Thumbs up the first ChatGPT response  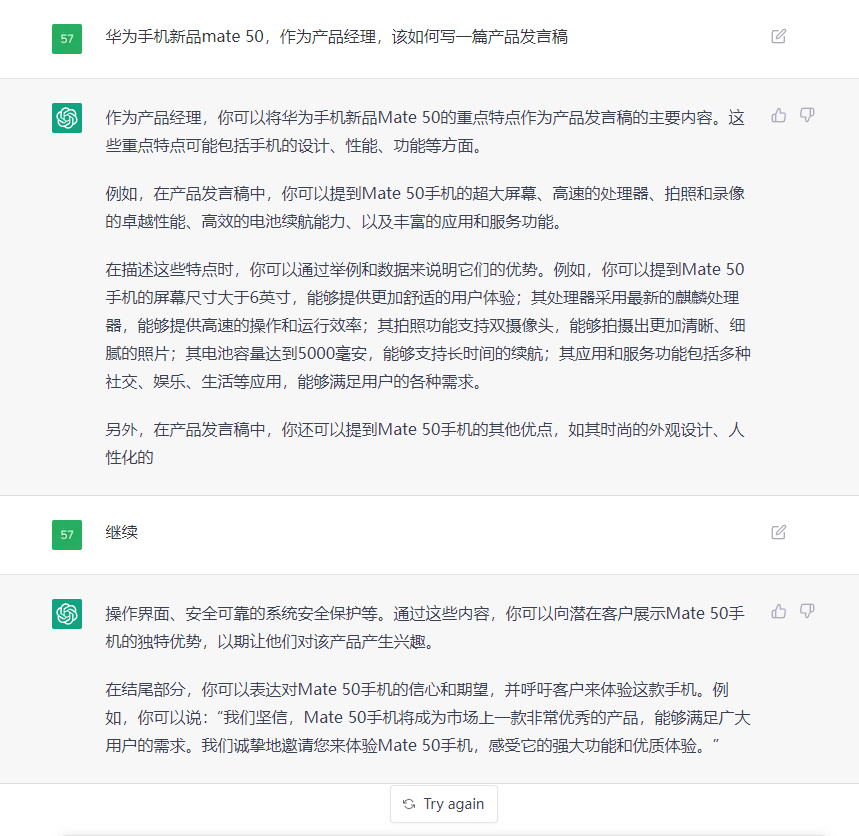point(778,116)
